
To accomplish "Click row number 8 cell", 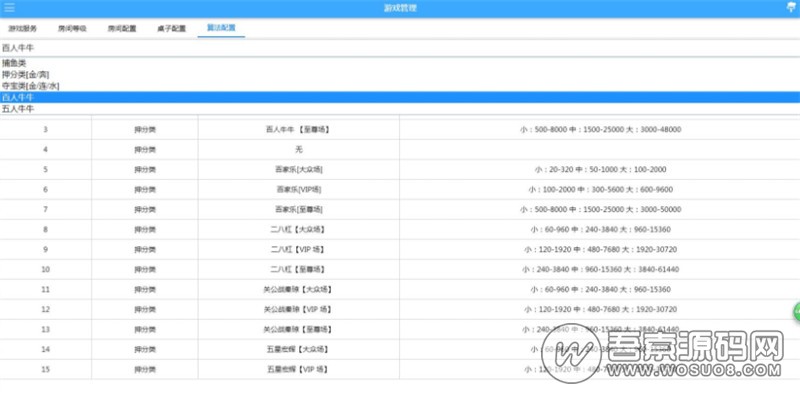I will tap(45, 230).
